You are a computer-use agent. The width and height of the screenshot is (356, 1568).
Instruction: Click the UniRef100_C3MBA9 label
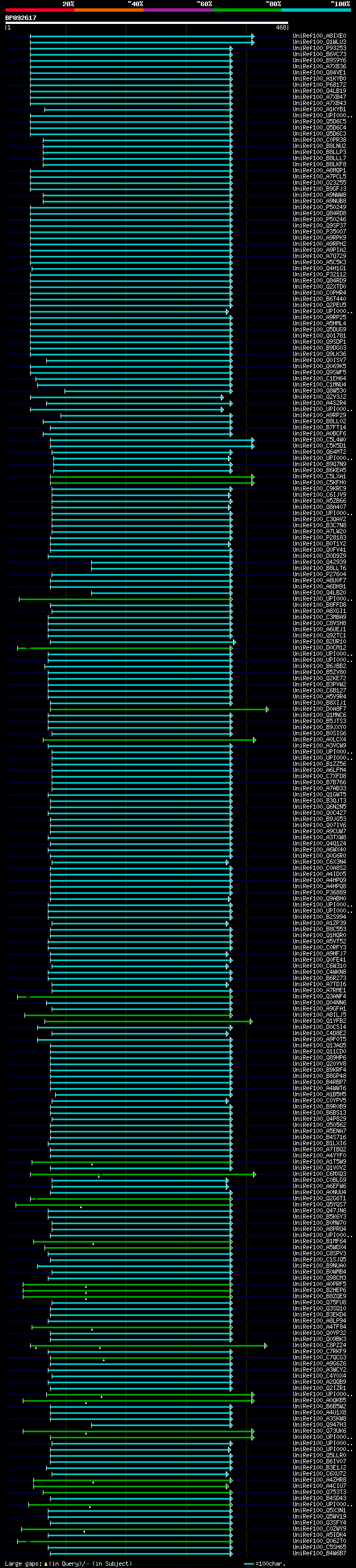[319, 617]
